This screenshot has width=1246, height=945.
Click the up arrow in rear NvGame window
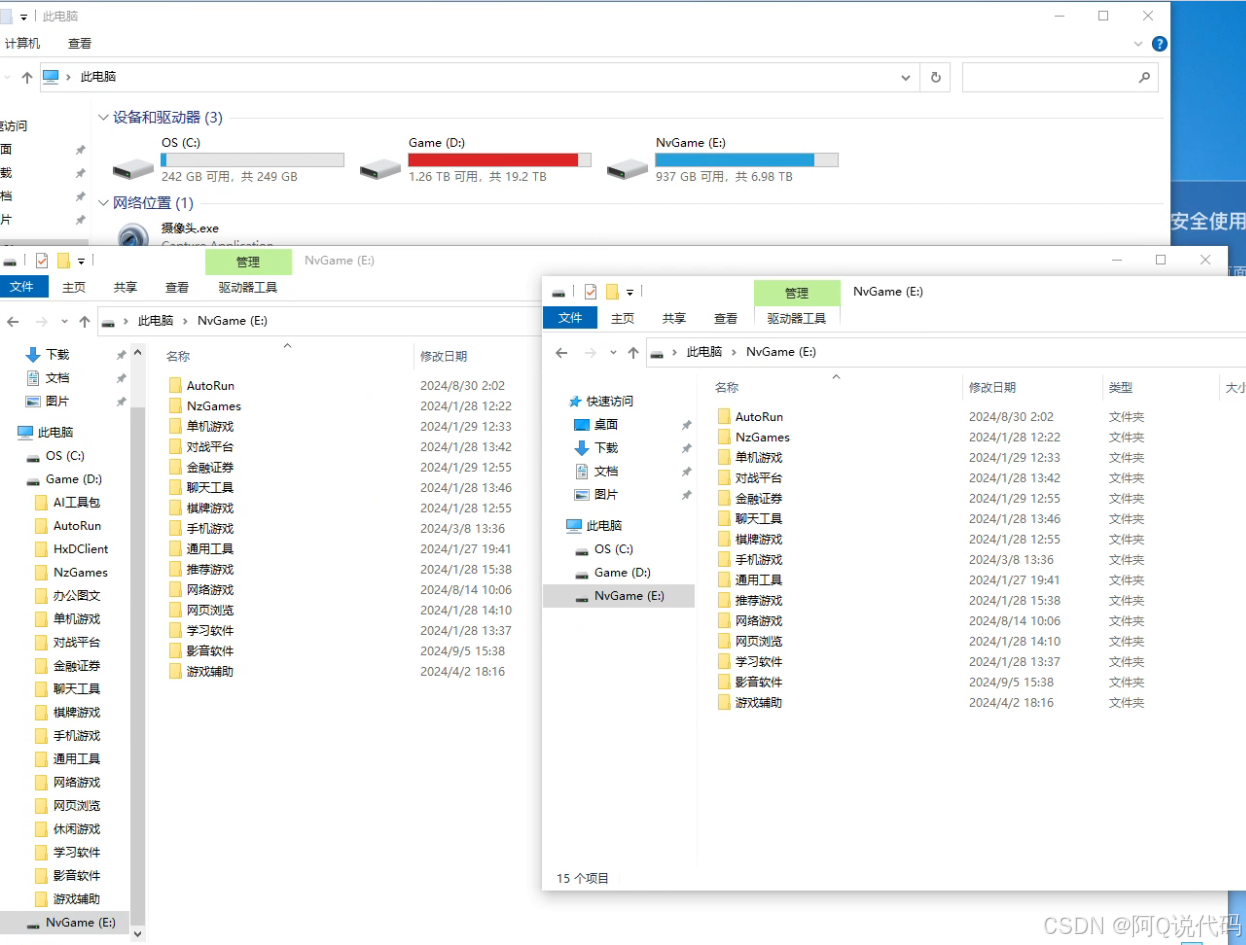point(84,321)
